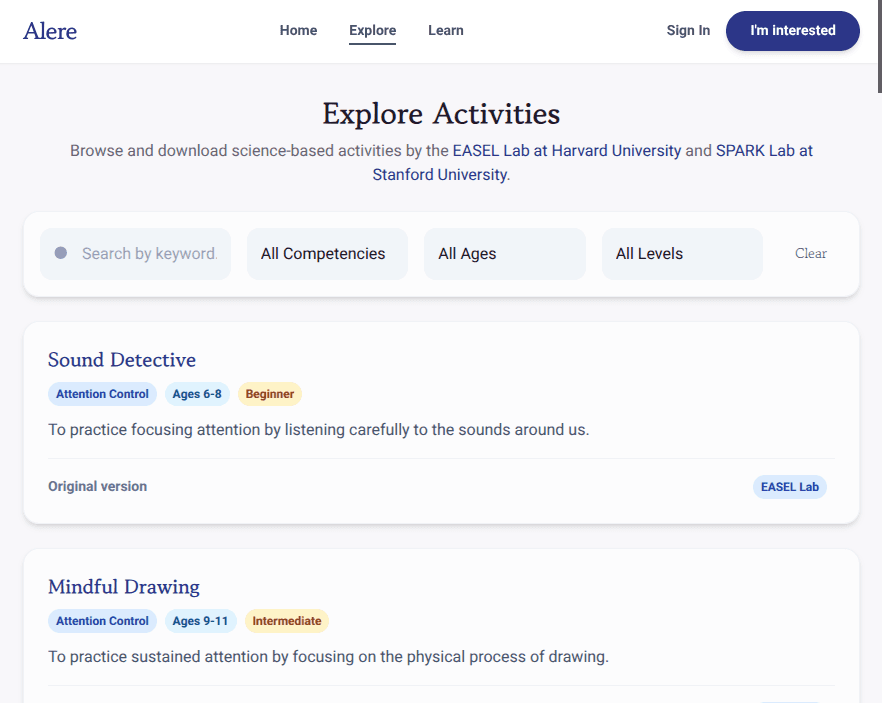882x703 pixels.
Task: Open the Sound Detective activity
Action: 122,360
